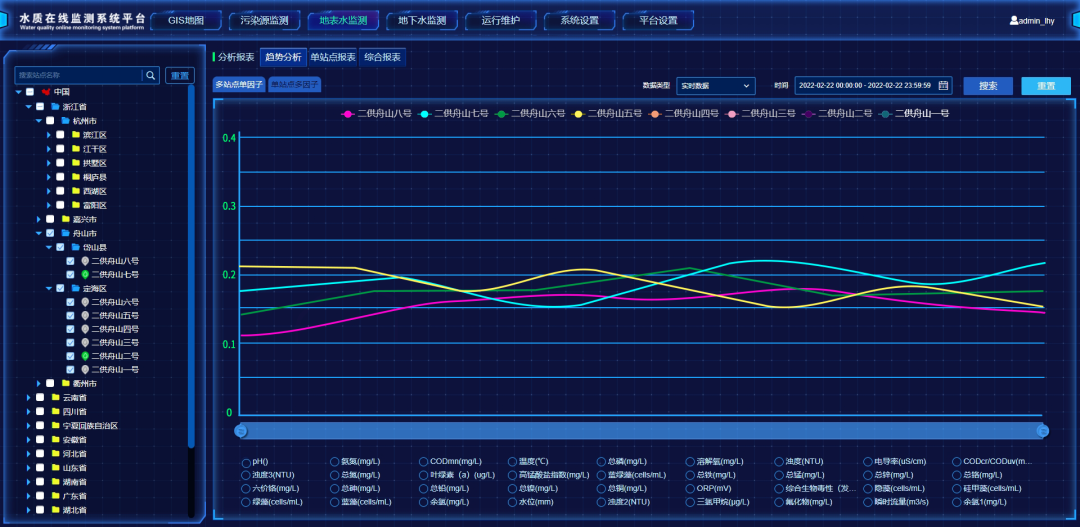
Task: Uncheck the 二供舟山六号 station checkbox
Action: coord(70,302)
